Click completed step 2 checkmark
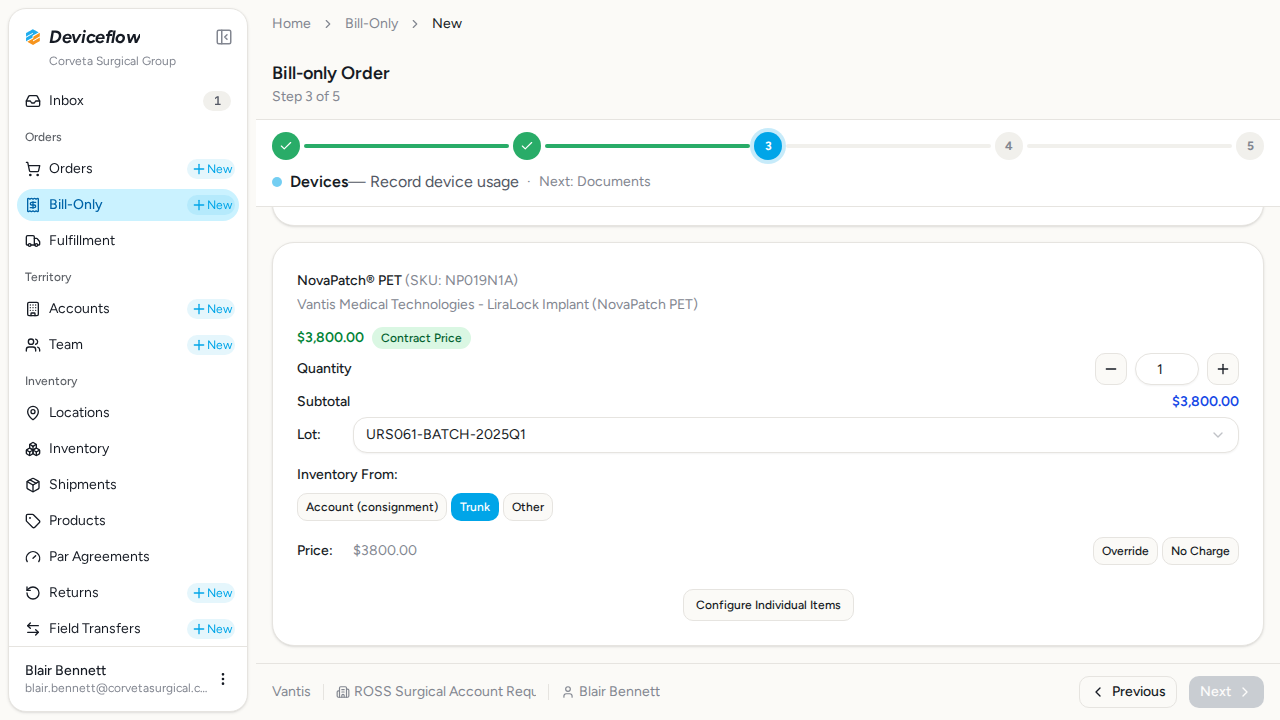 pos(527,146)
